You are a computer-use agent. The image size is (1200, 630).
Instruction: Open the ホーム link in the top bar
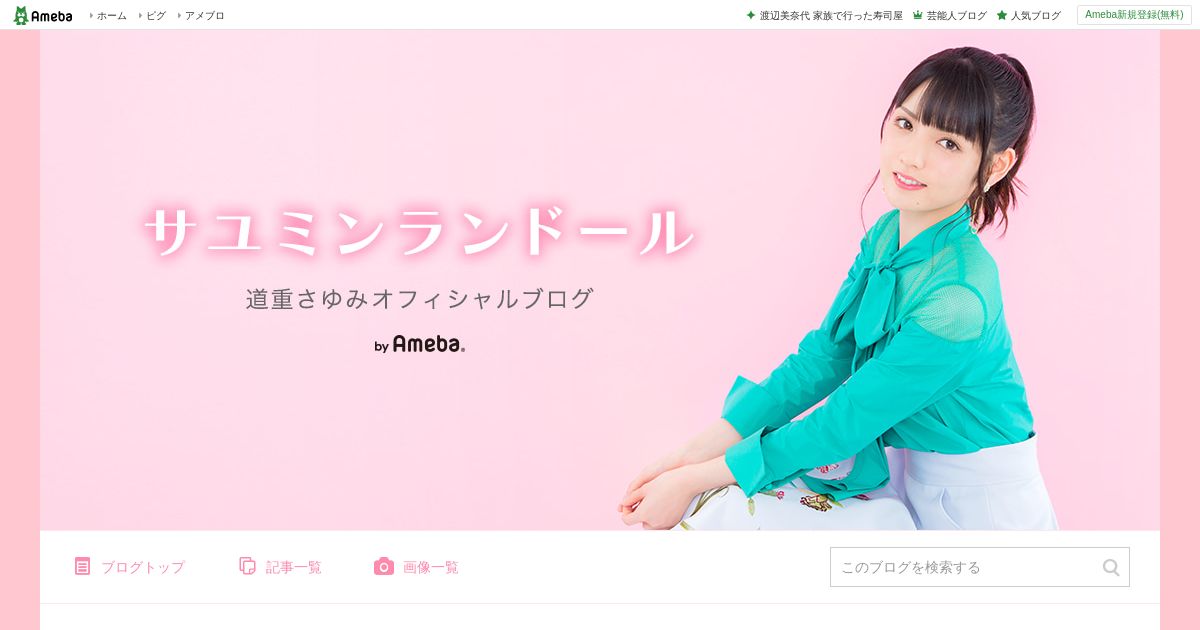click(111, 16)
